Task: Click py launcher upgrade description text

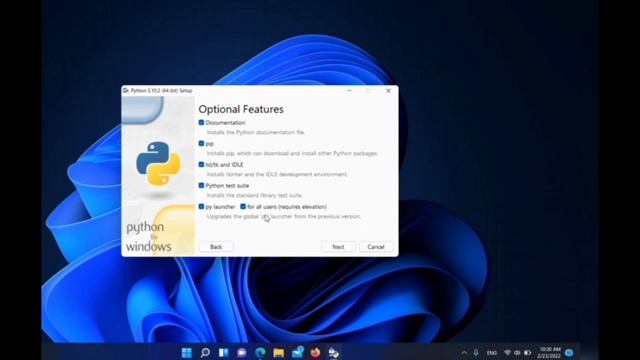Action: (x=284, y=216)
